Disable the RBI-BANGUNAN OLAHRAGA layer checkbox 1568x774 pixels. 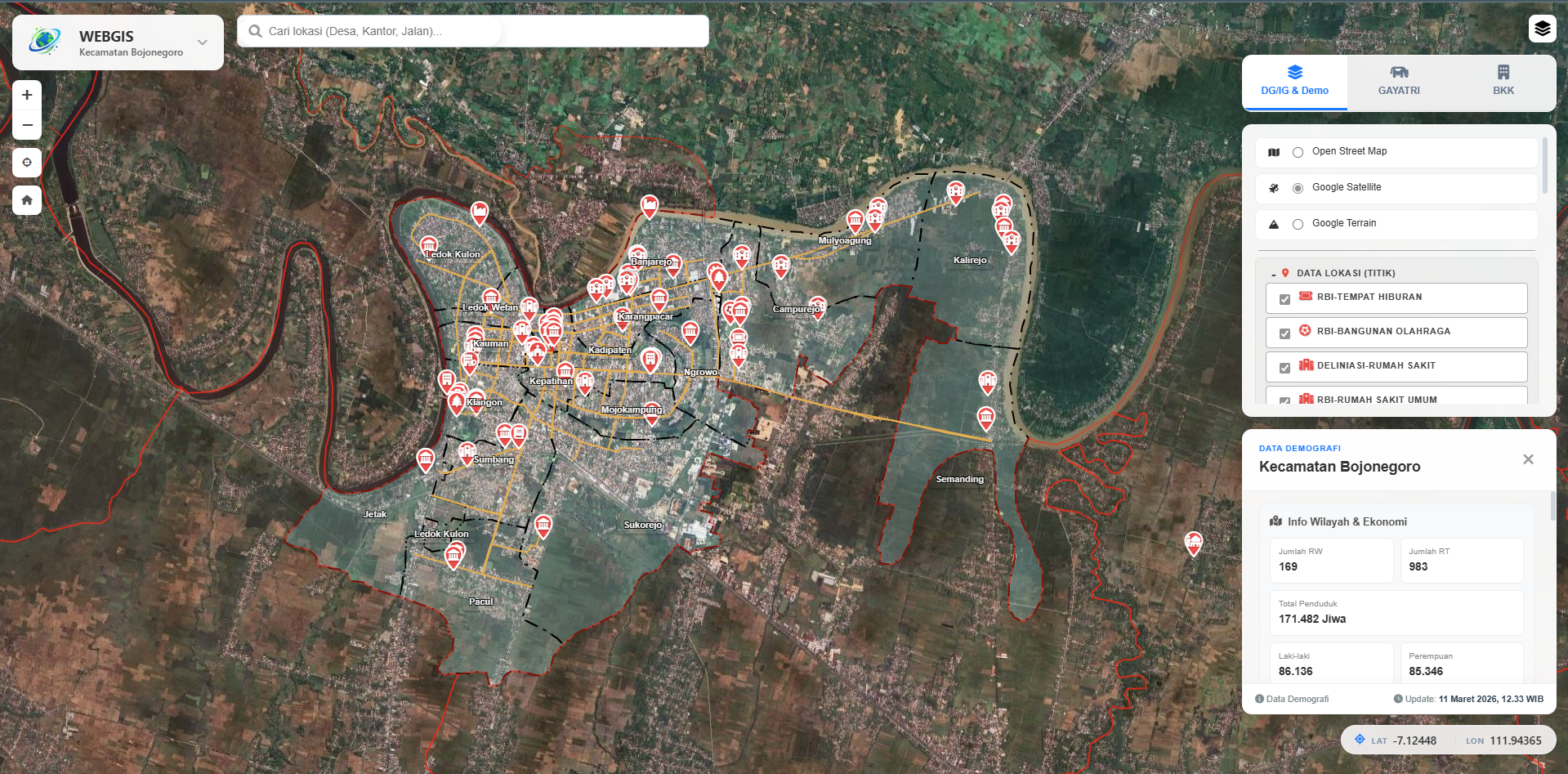[x=1283, y=332]
